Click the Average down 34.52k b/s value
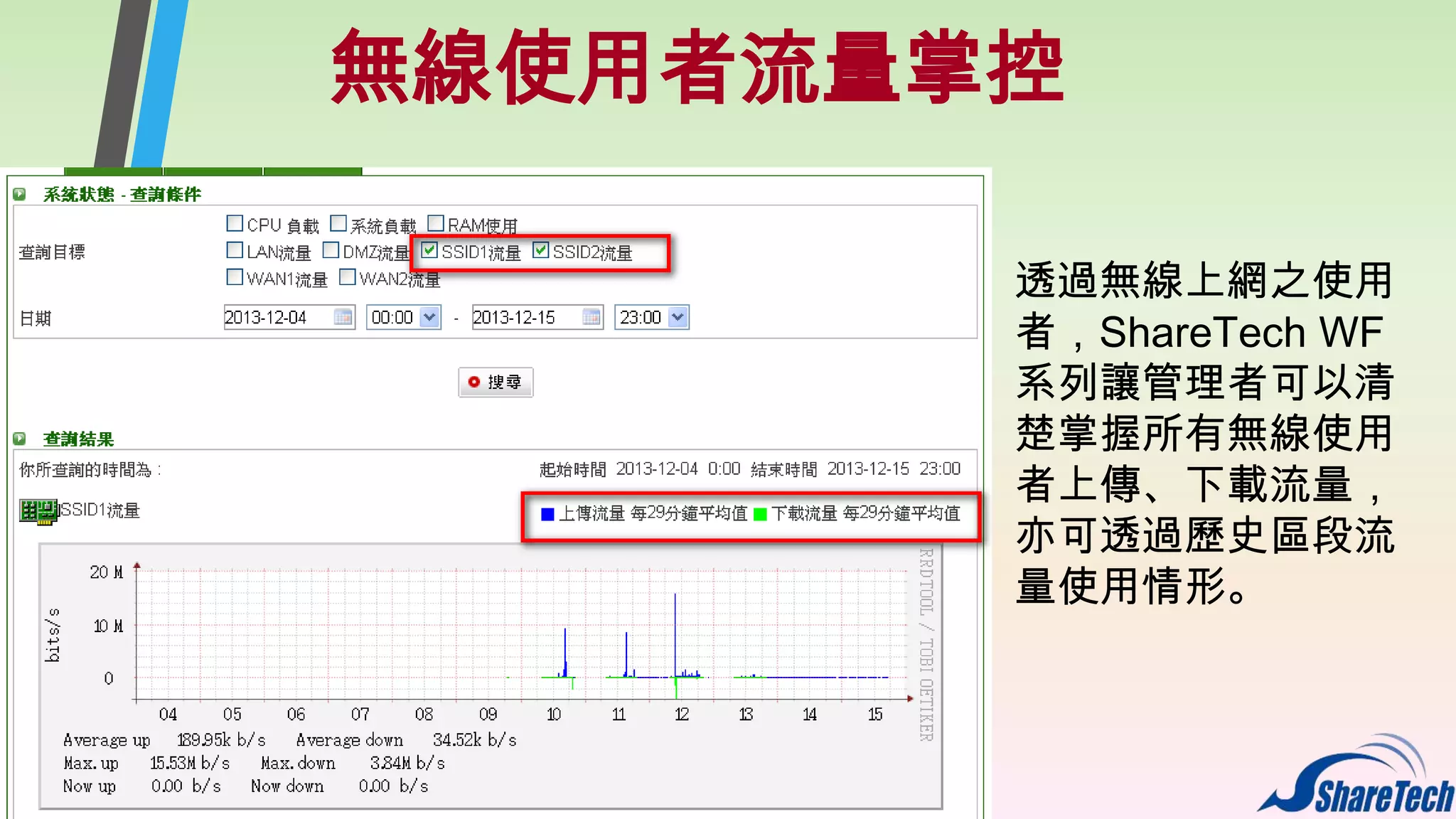 [475, 740]
